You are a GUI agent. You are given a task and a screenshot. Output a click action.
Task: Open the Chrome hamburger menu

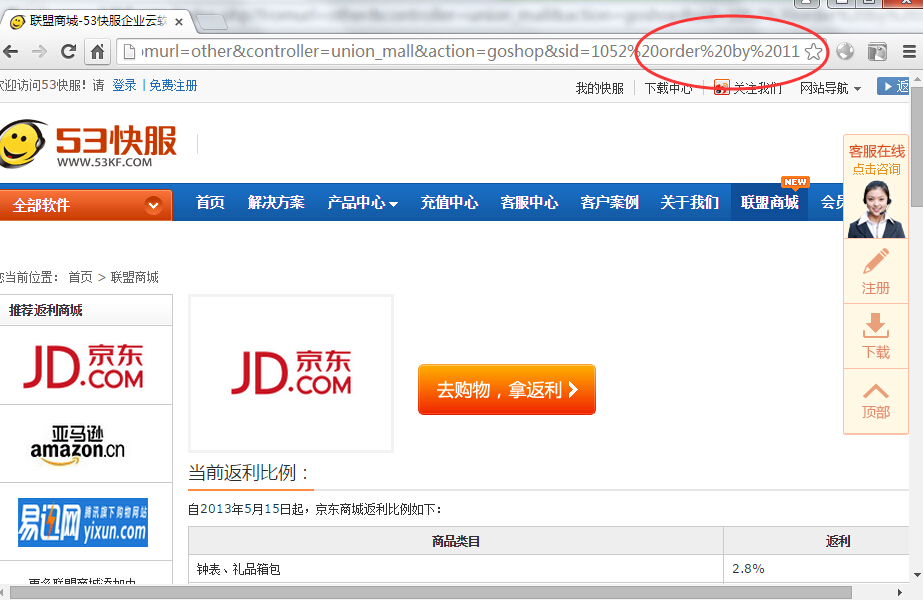[909, 52]
